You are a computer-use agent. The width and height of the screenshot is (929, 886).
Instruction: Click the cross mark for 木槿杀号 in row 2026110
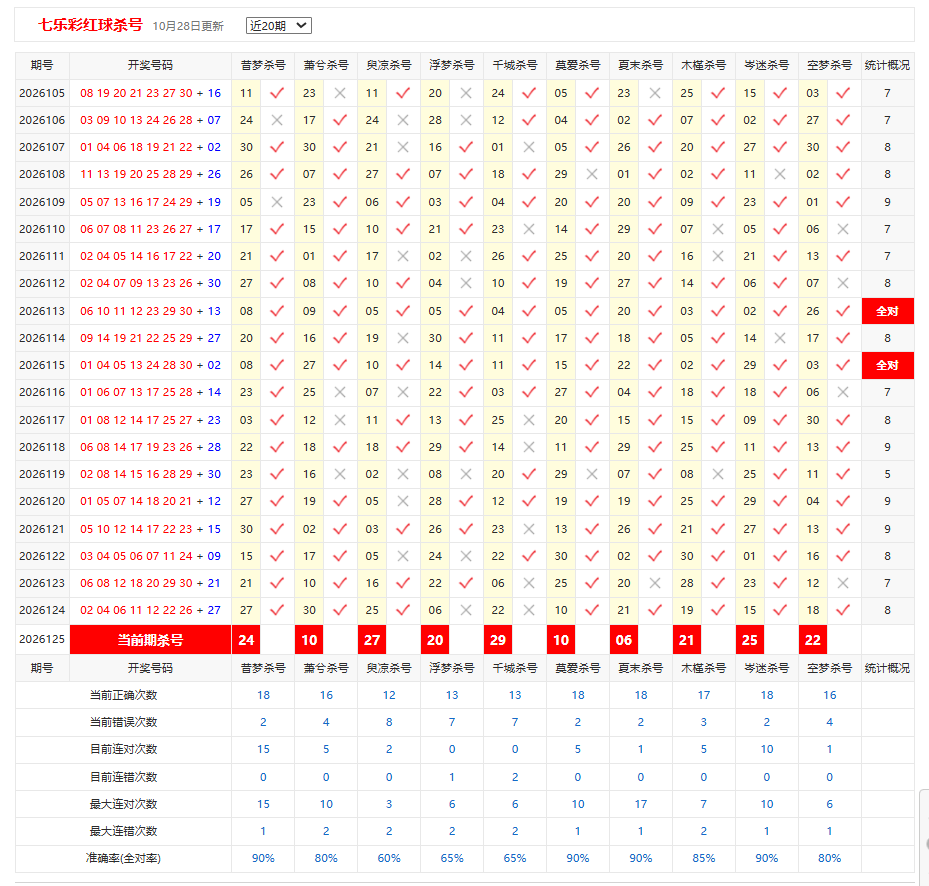(717, 229)
